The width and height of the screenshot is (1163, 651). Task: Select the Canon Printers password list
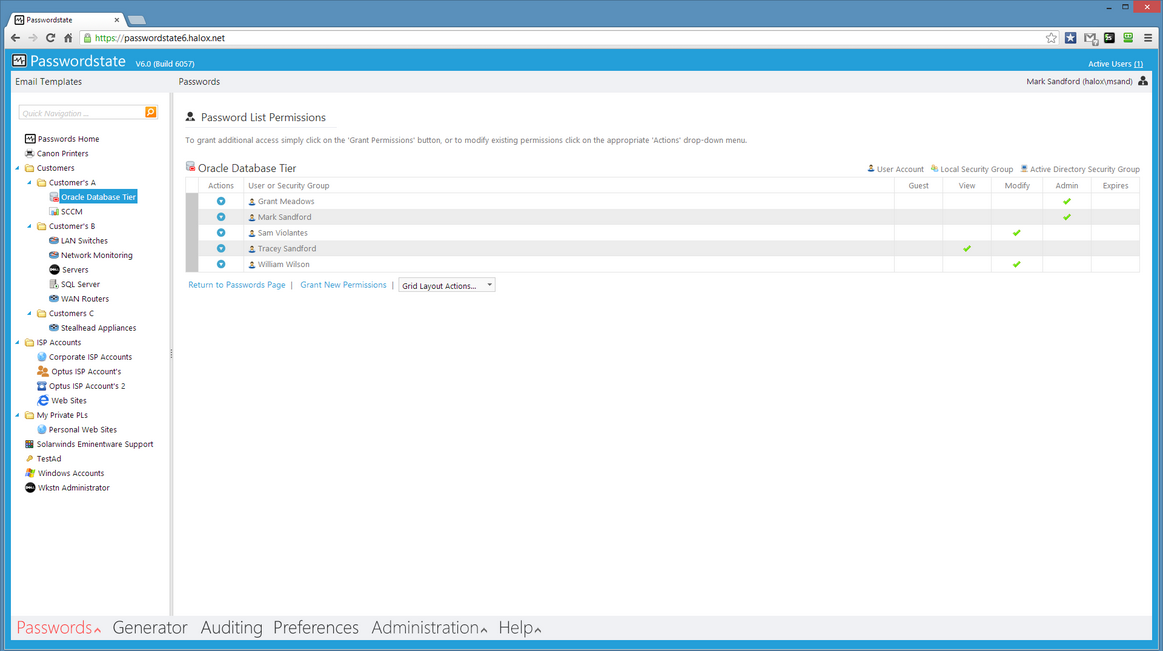tap(62, 153)
